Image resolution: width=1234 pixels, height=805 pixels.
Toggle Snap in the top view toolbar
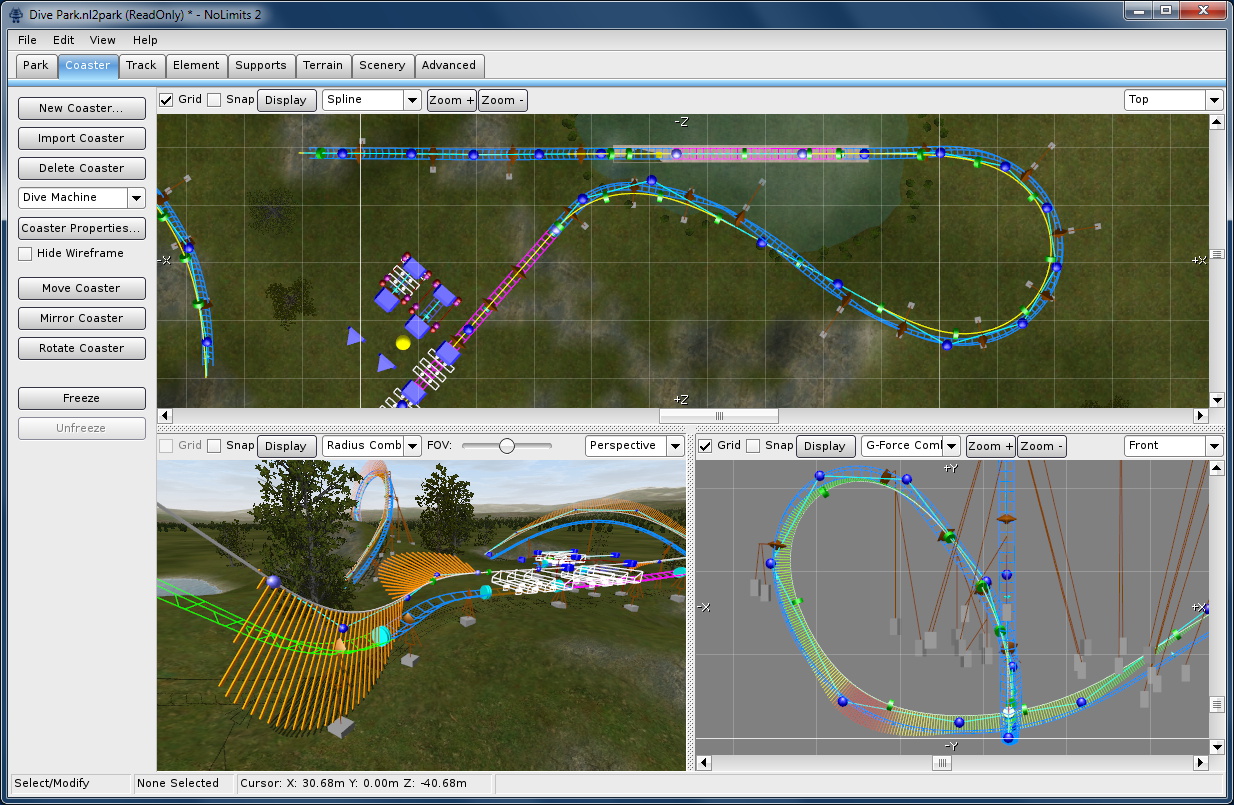pos(214,100)
